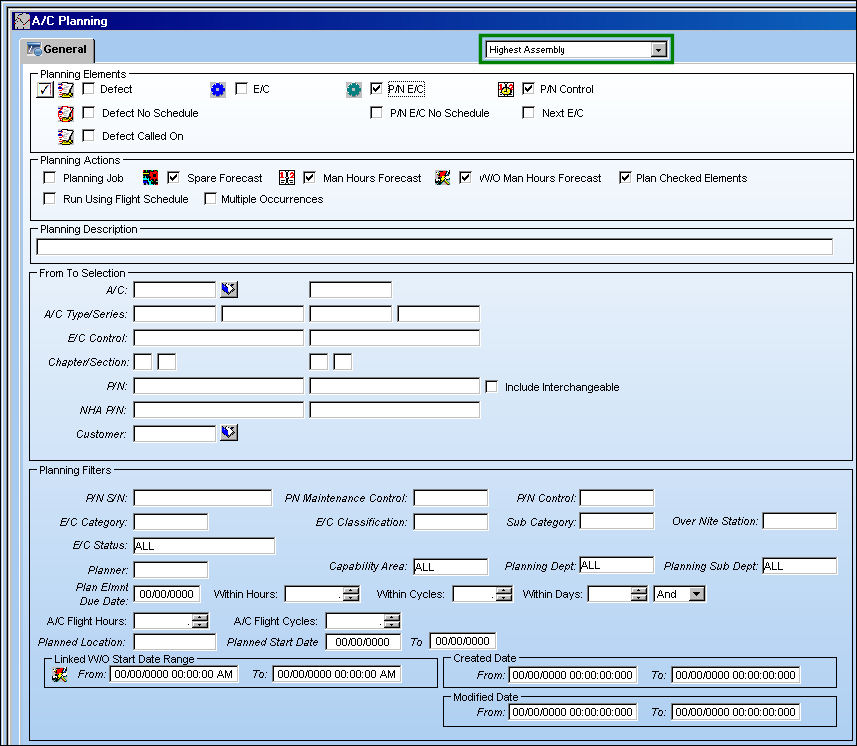Click the Defect notepad icon
The width and height of the screenshot is (857, 746).
[x=66, y=90]
